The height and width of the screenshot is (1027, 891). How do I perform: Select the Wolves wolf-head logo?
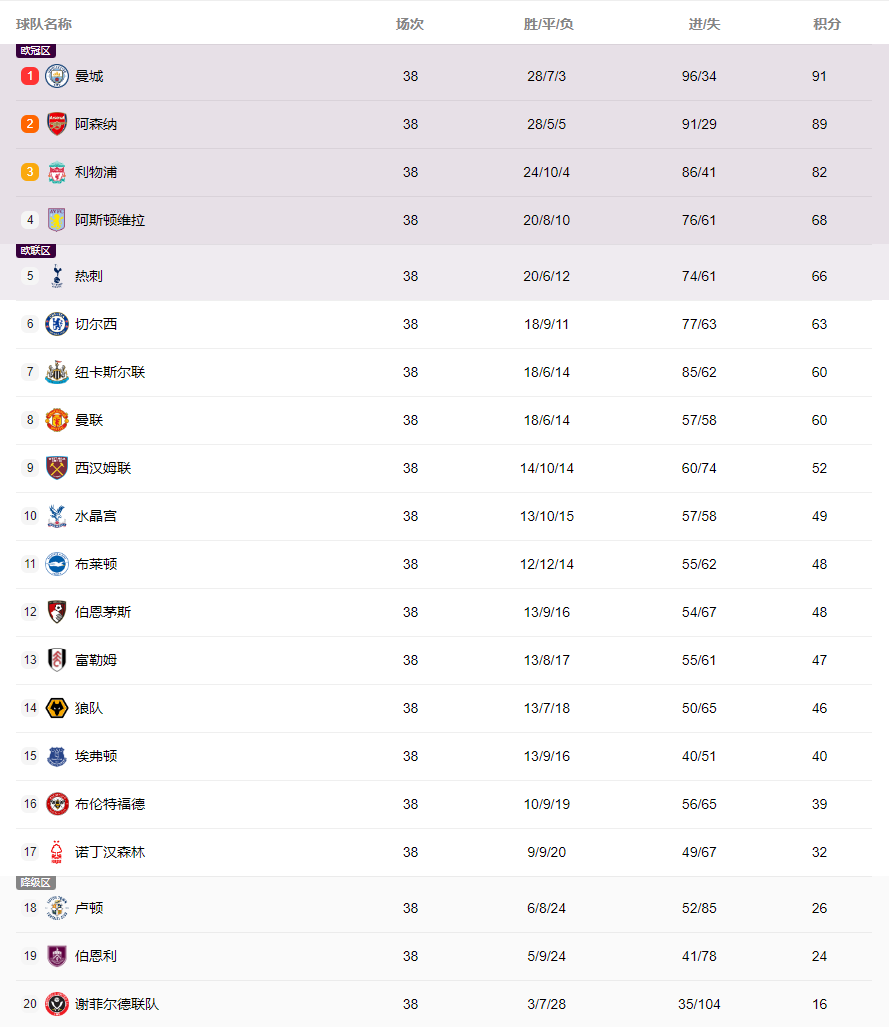[57, 708]
